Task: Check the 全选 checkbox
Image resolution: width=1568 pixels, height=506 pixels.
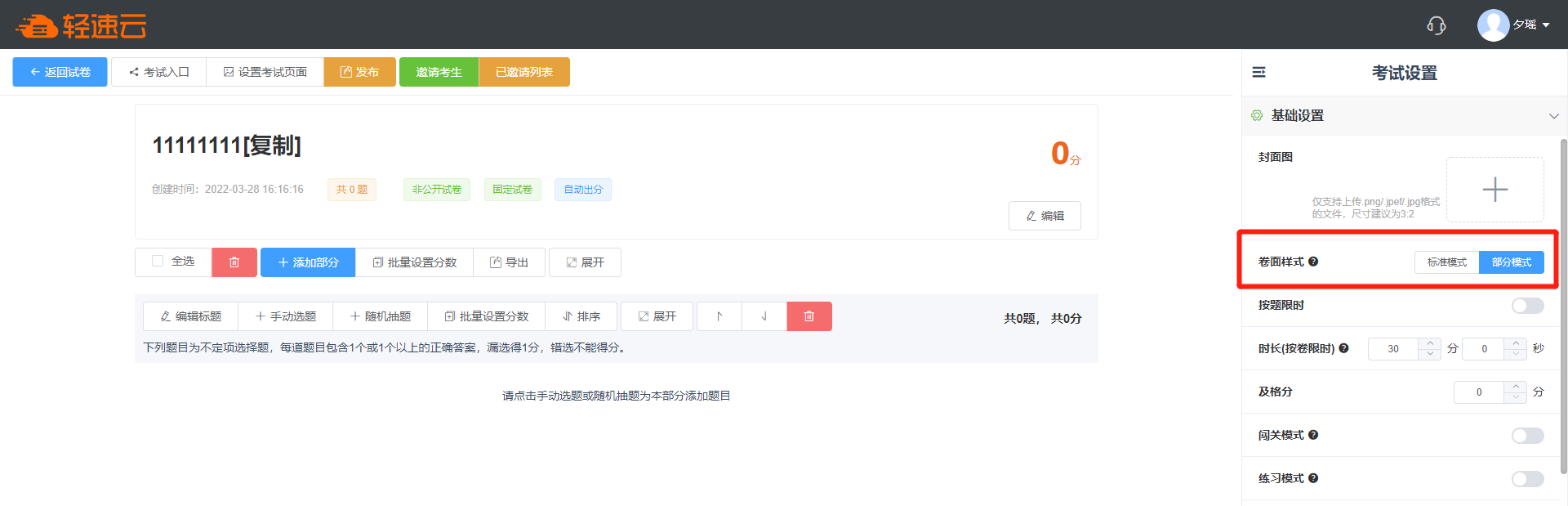Action: coord(158,262)
